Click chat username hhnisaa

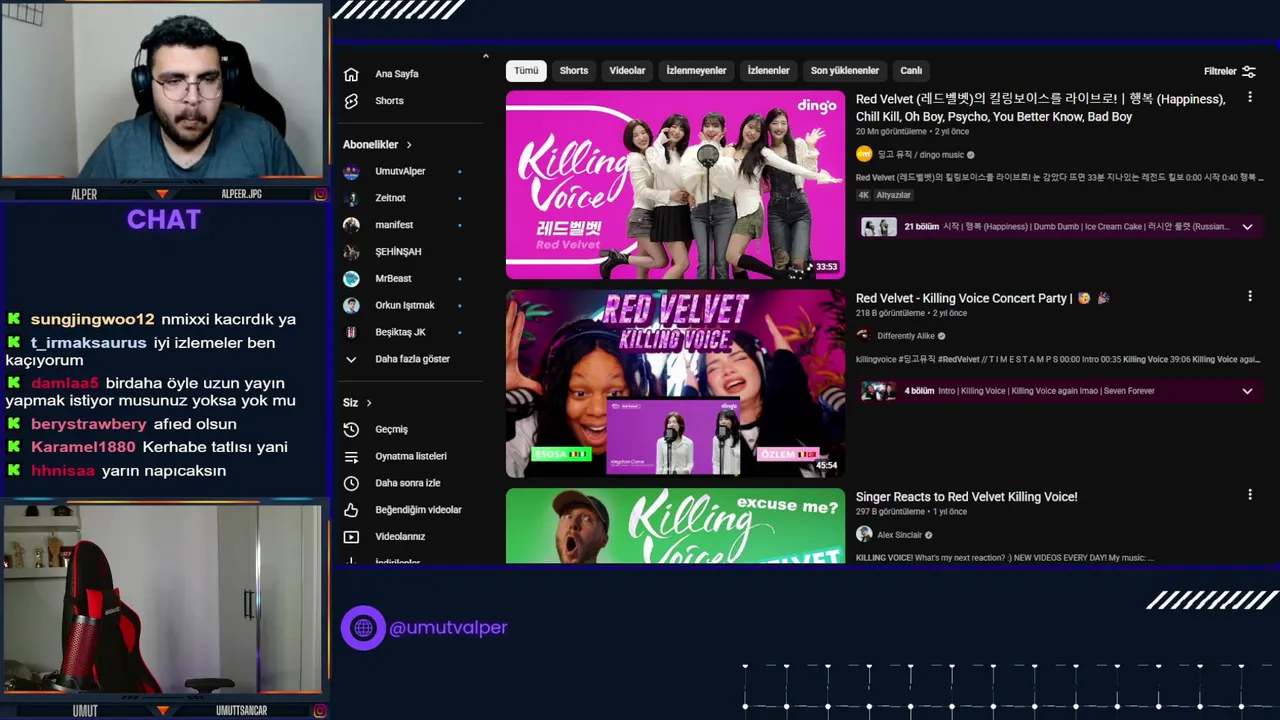63,470
